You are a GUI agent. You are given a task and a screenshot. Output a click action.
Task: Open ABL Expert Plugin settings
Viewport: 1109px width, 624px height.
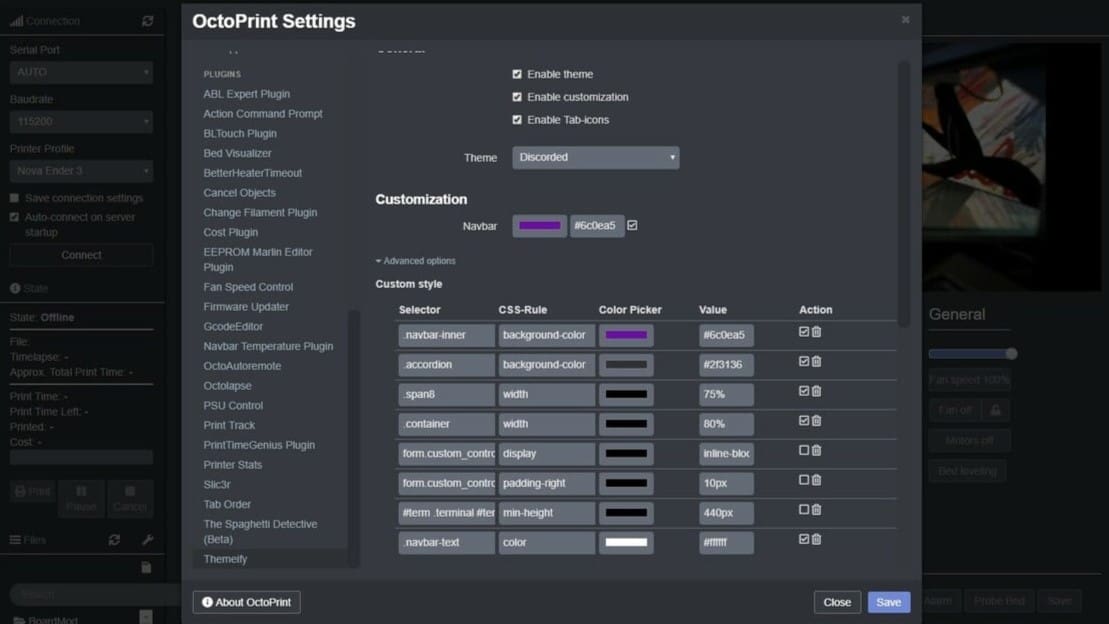[246, 94]
